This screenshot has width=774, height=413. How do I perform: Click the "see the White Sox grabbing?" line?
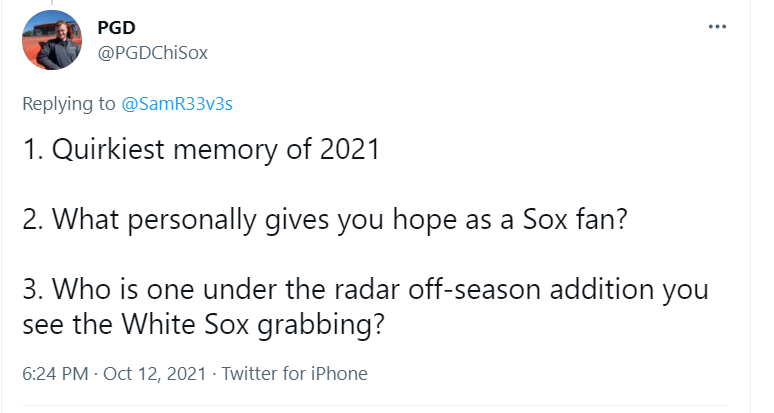point(200,326)
